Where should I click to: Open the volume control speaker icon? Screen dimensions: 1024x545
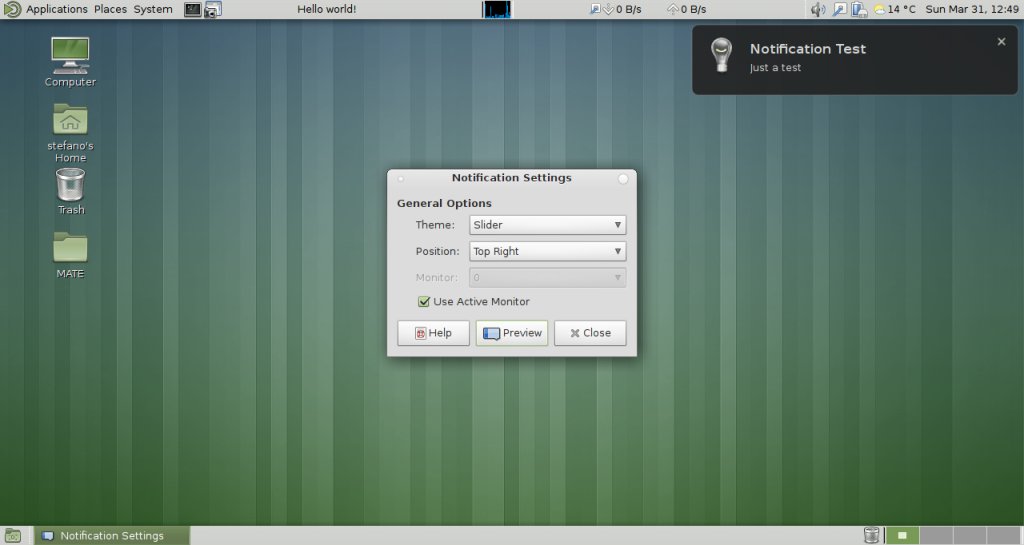pyautogui.click(x=818, y=9)
